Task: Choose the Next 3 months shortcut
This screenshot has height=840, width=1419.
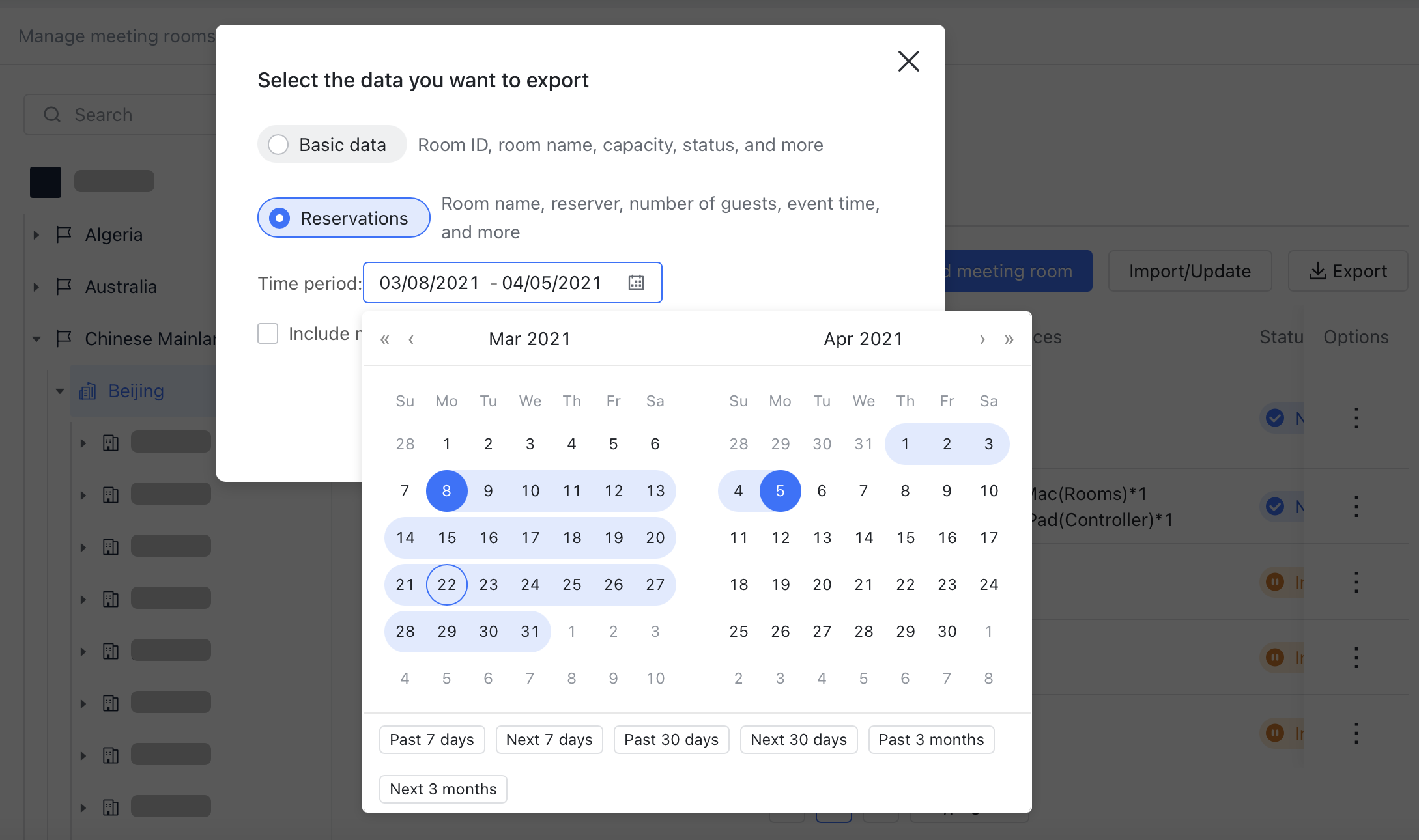Action: pos(443,789)
